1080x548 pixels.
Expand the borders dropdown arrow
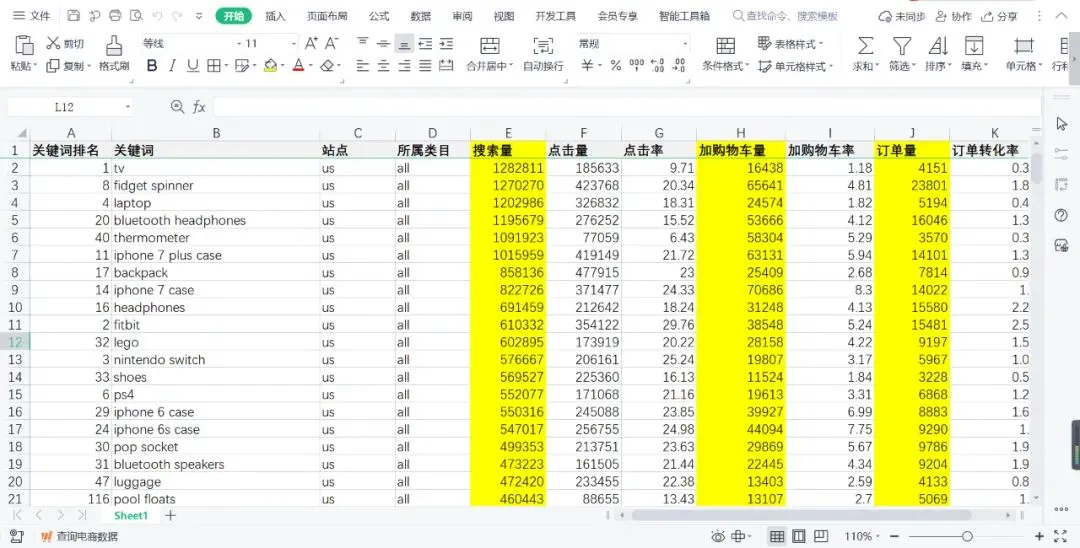(226, 66)
